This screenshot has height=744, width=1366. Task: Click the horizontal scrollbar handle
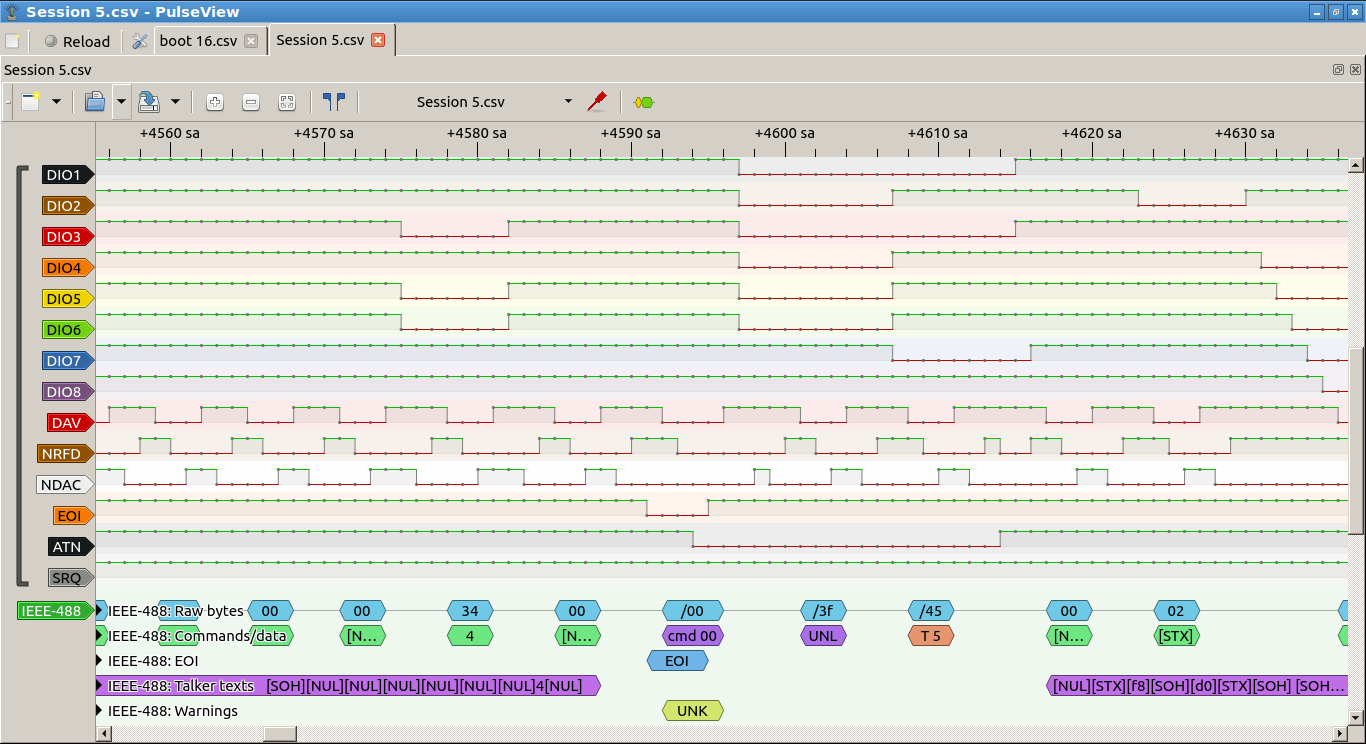[280, 734]
